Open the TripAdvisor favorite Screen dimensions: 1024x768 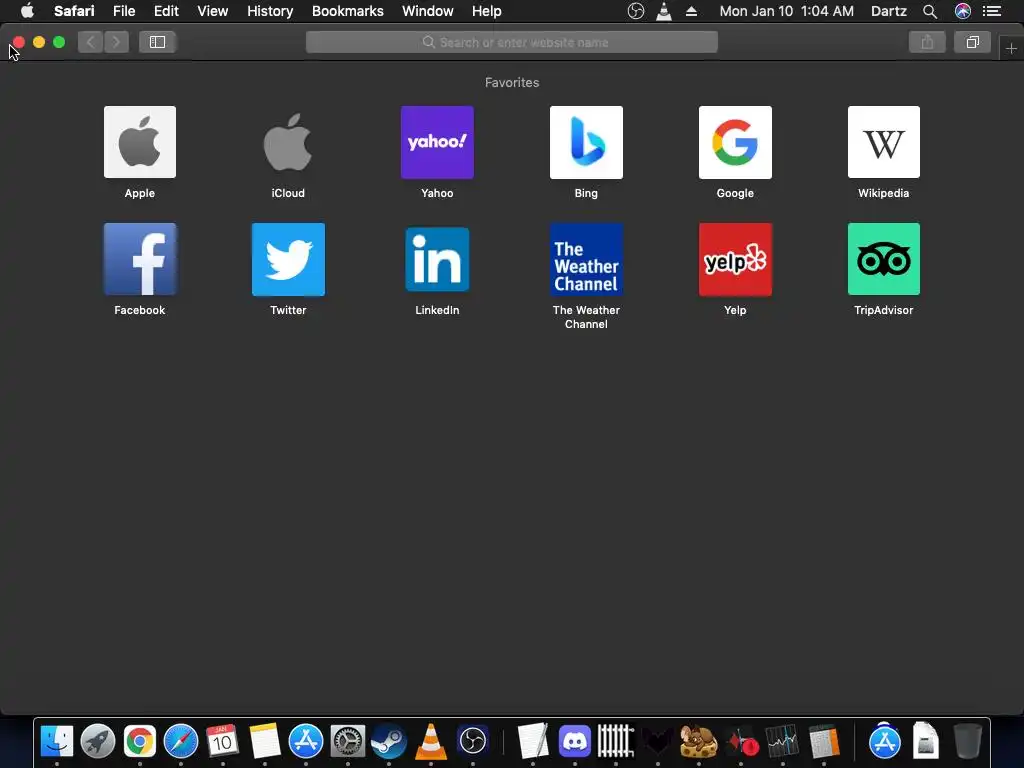click(884, 259)
